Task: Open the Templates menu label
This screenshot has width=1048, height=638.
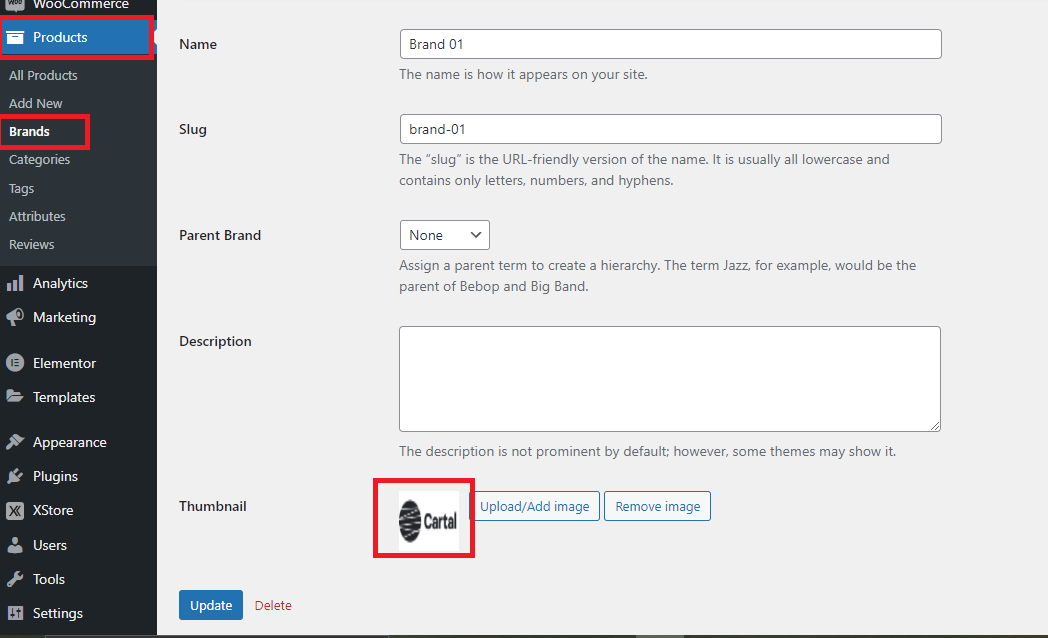Action: click(64, 397)
